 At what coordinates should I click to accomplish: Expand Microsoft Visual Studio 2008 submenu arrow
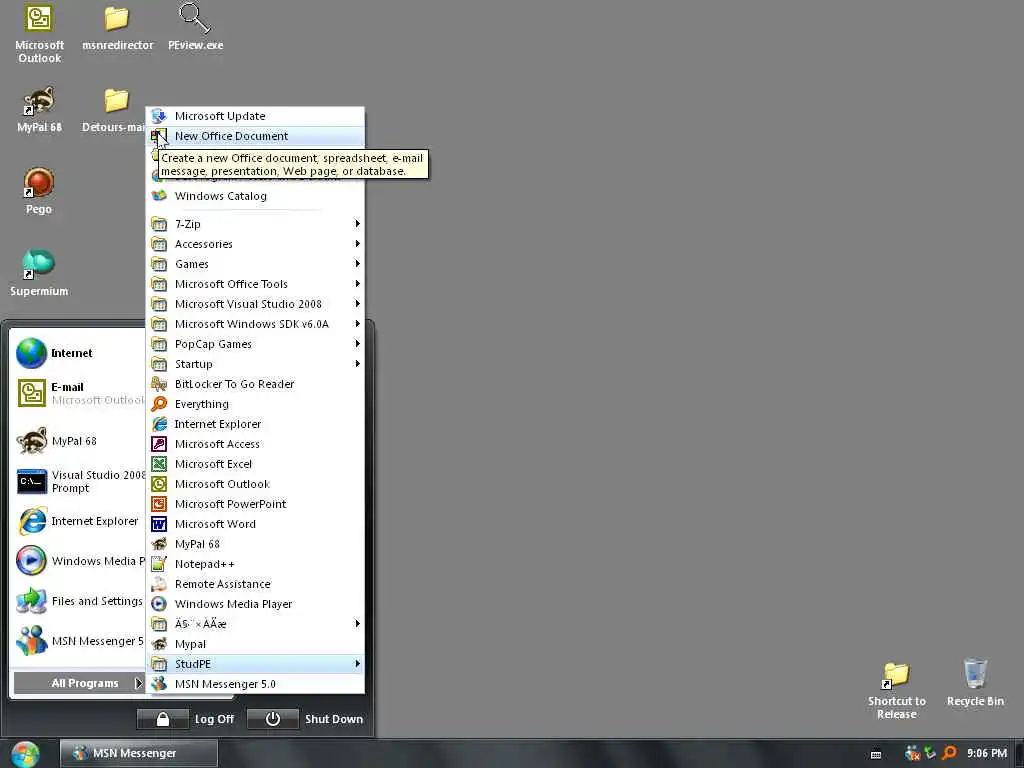(357, 304)
